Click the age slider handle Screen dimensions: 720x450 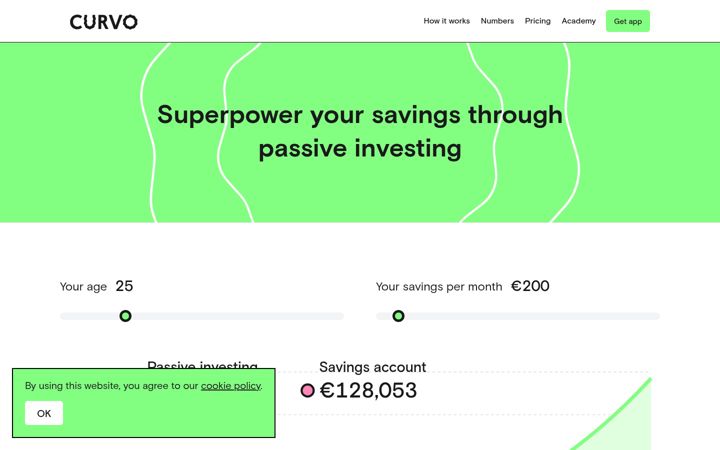pyautogui.click(x=125, y=316)
